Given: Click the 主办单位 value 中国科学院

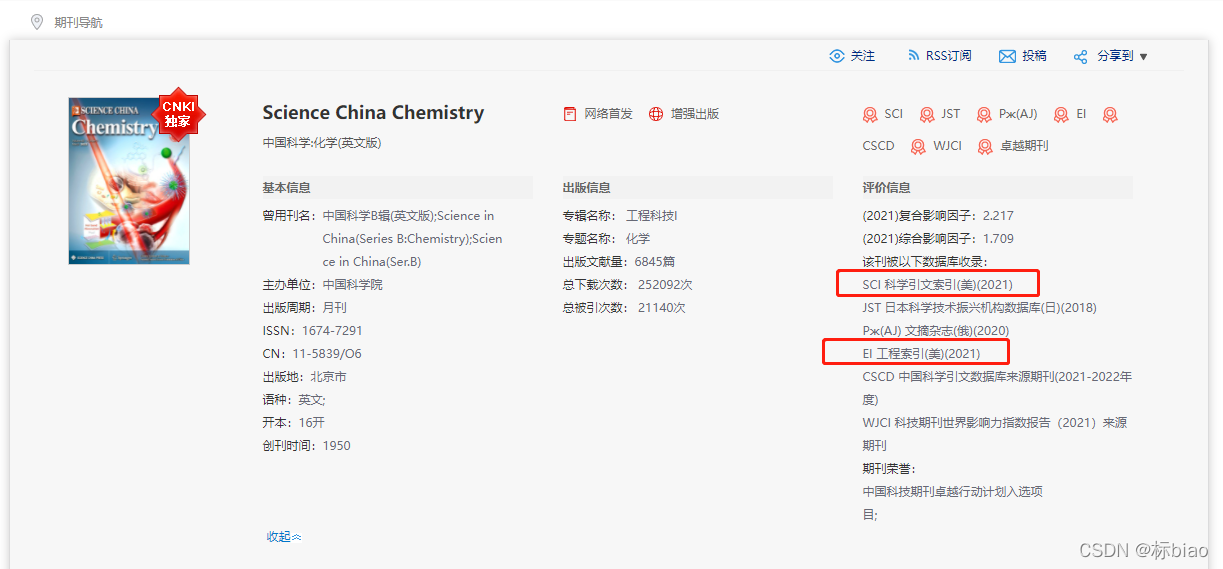Looking at the screenshot, I should tap(352, 285).
